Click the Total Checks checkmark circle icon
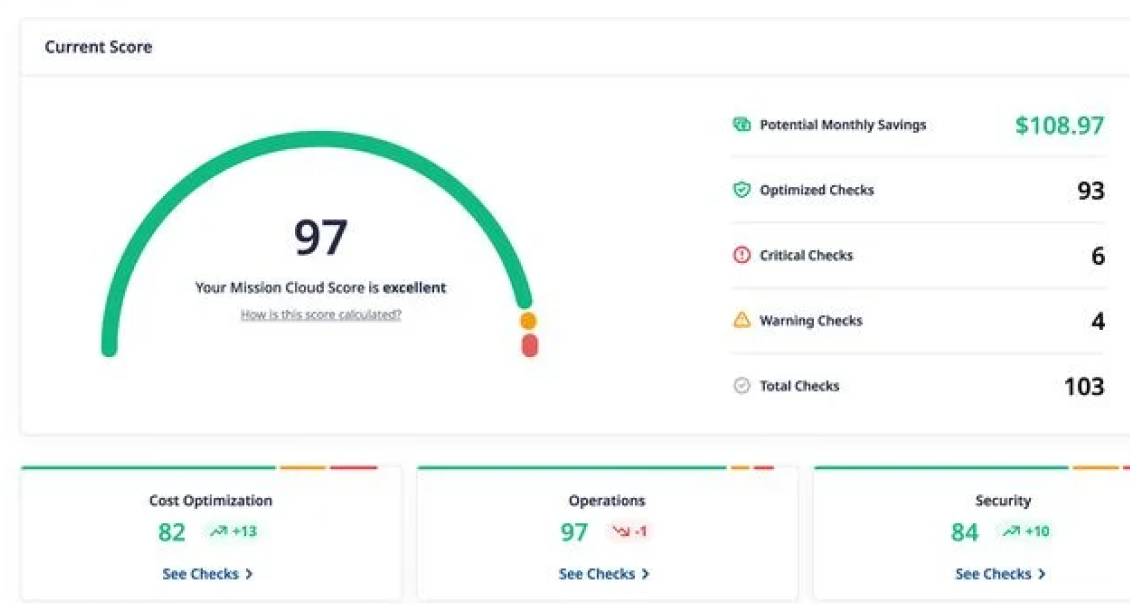This screenshot has height=604, width=1130. (x=742, y=386)
